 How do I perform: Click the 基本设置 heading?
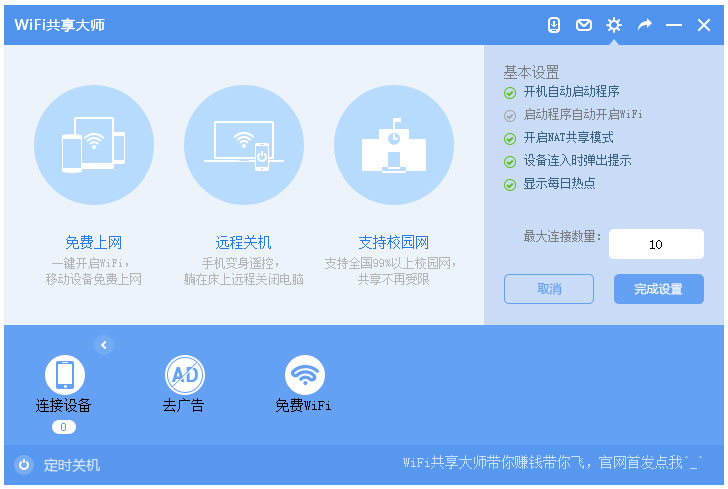coord(532,72)
